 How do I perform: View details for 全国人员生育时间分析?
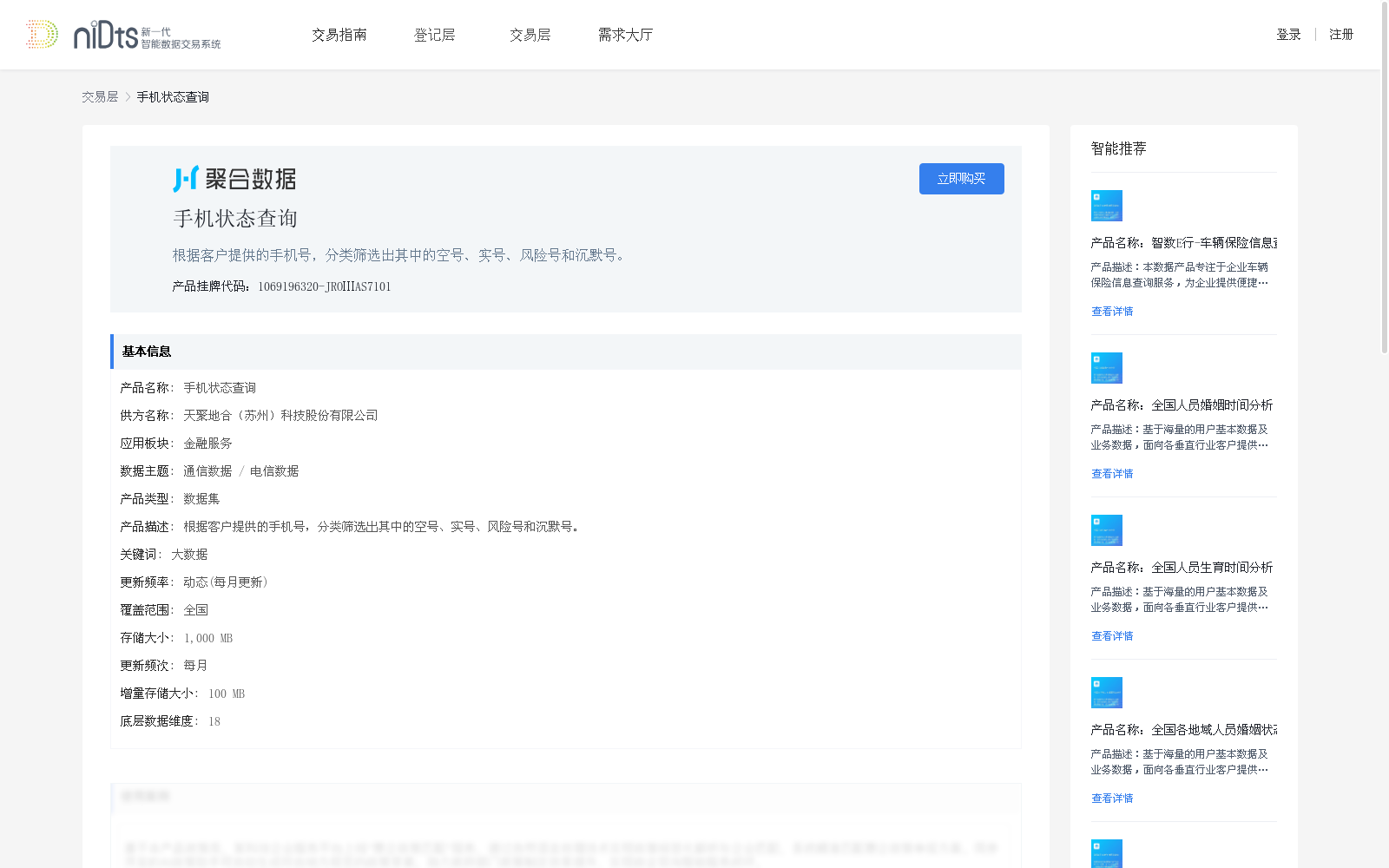pyautogui.click(x=1112, y=636)
